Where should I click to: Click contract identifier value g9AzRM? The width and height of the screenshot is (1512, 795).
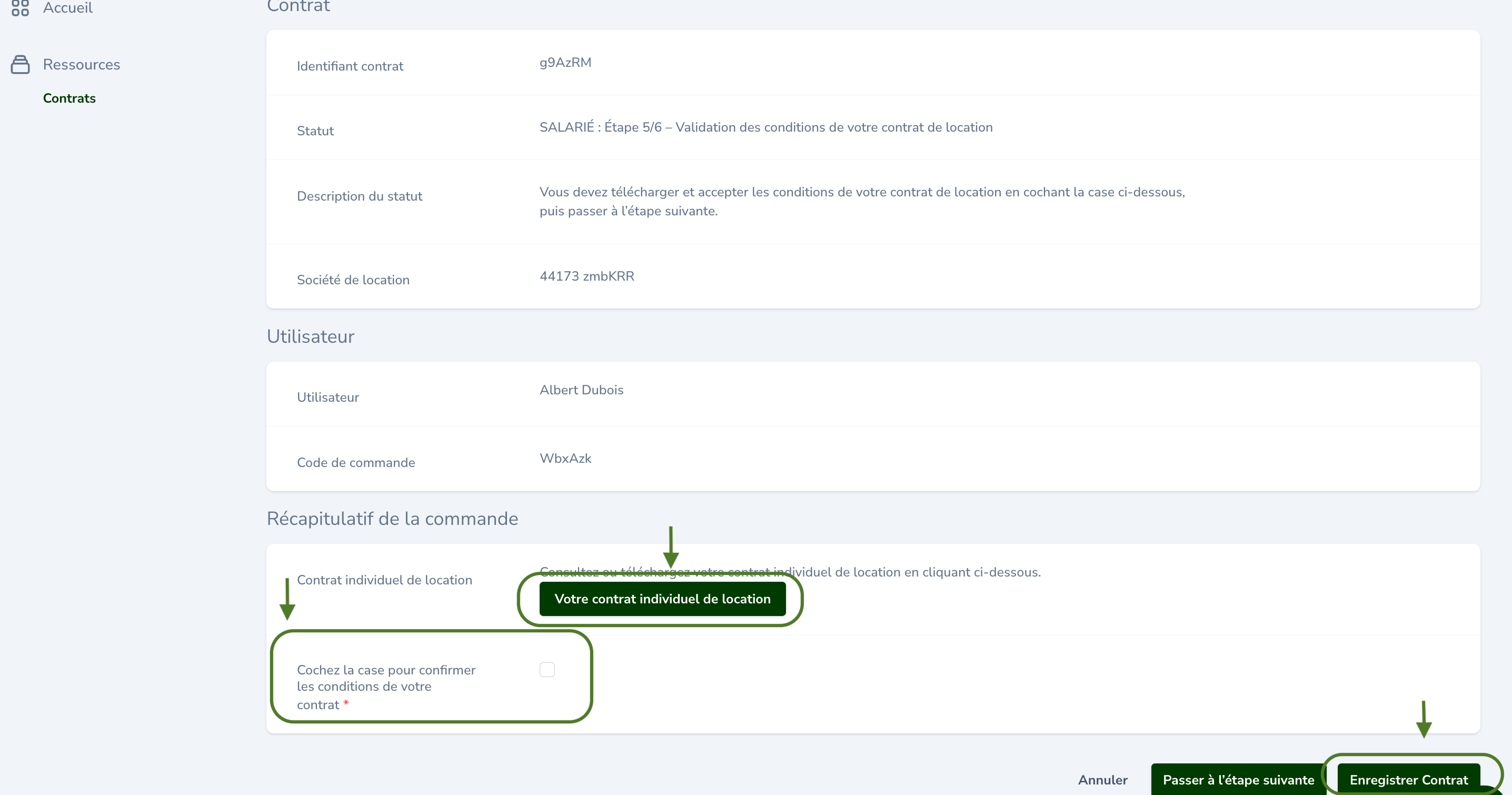click(x=565, y=62)
